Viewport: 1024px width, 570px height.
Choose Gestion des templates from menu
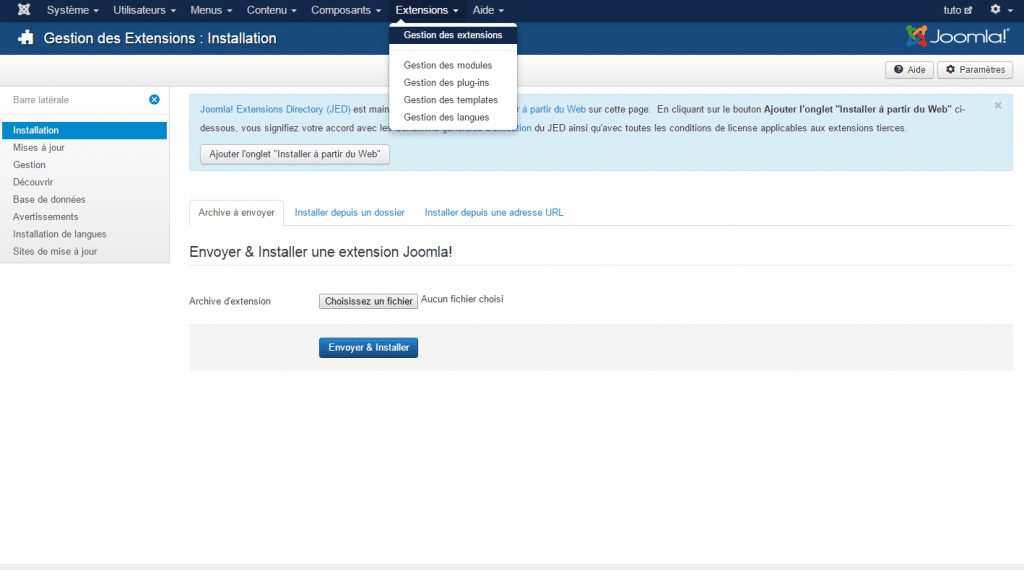450,100
